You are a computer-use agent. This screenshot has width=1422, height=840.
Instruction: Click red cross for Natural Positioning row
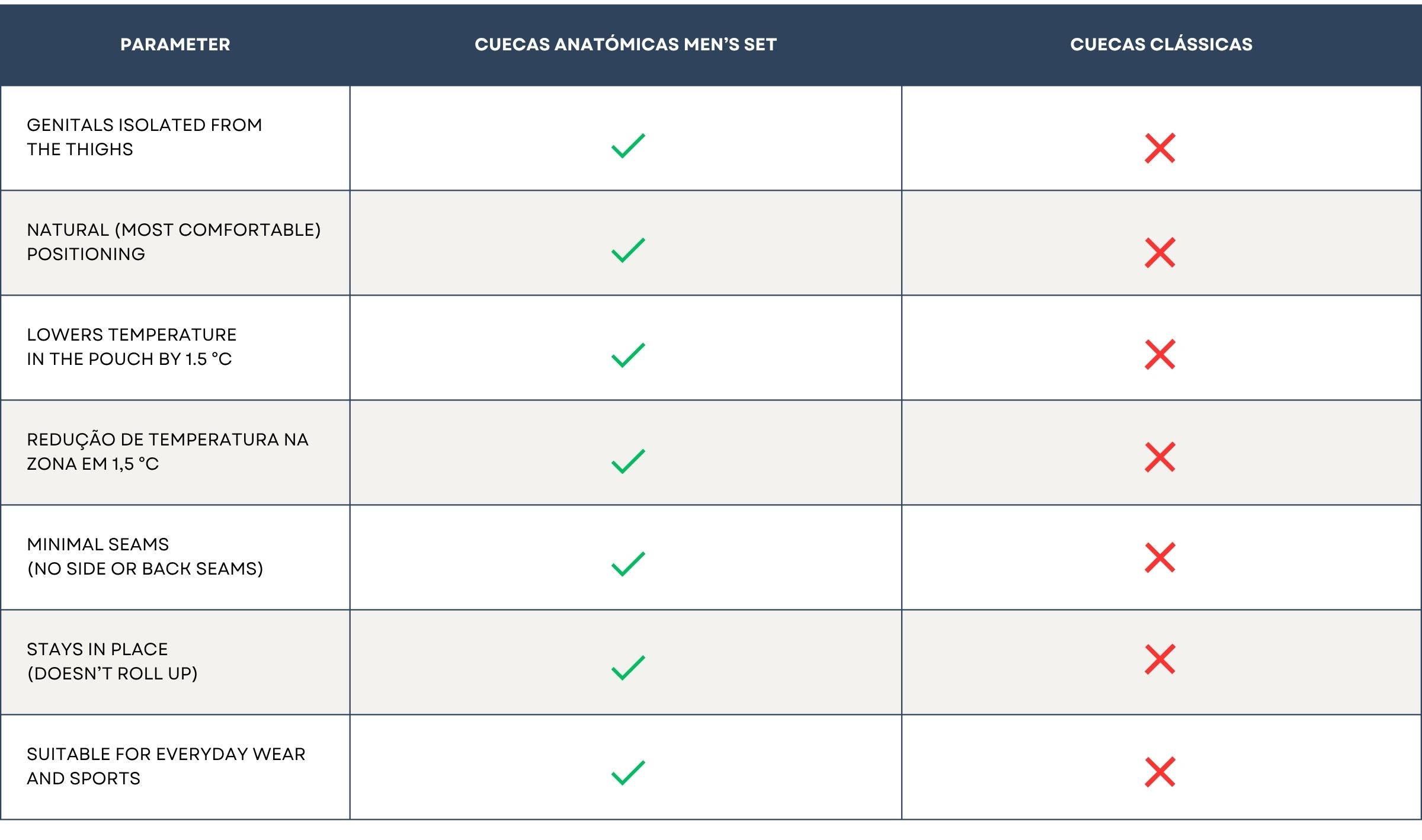(x=1160, y=253)
